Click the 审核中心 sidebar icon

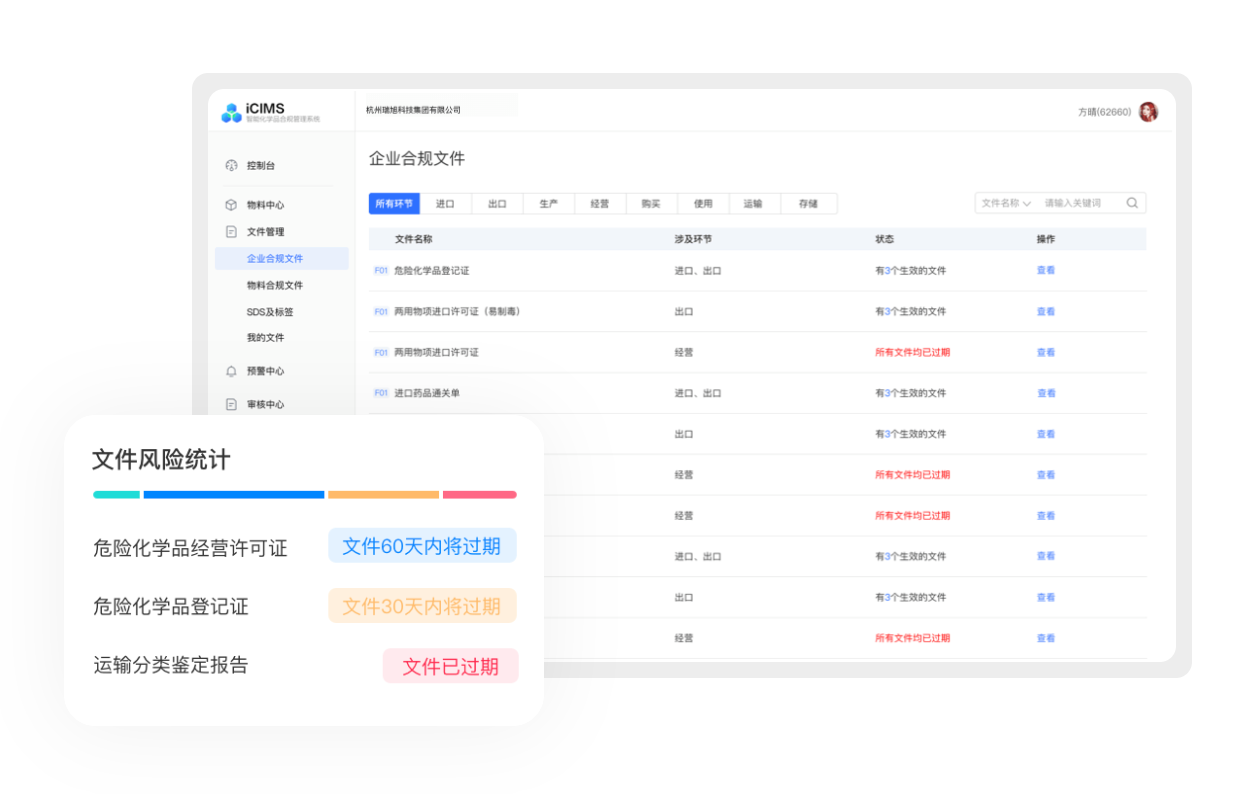click(231, 405)
